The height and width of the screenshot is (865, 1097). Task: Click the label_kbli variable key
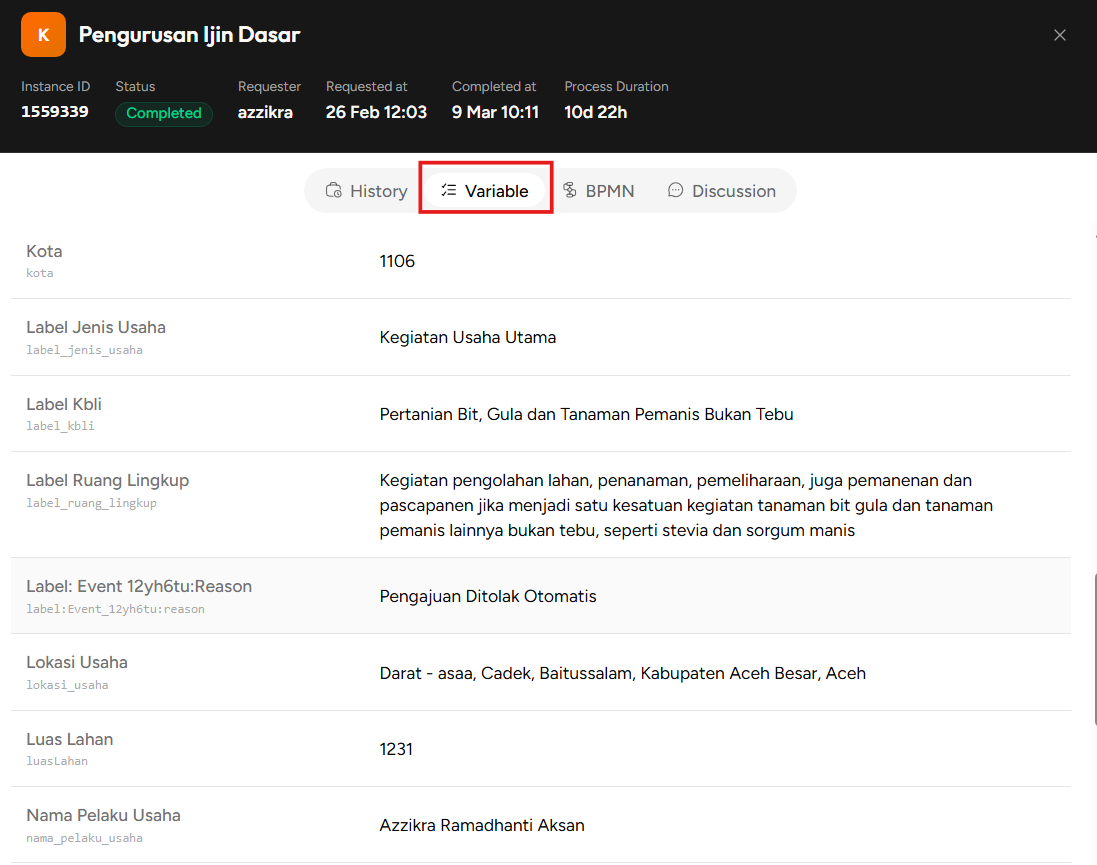(x=60, y=426)
